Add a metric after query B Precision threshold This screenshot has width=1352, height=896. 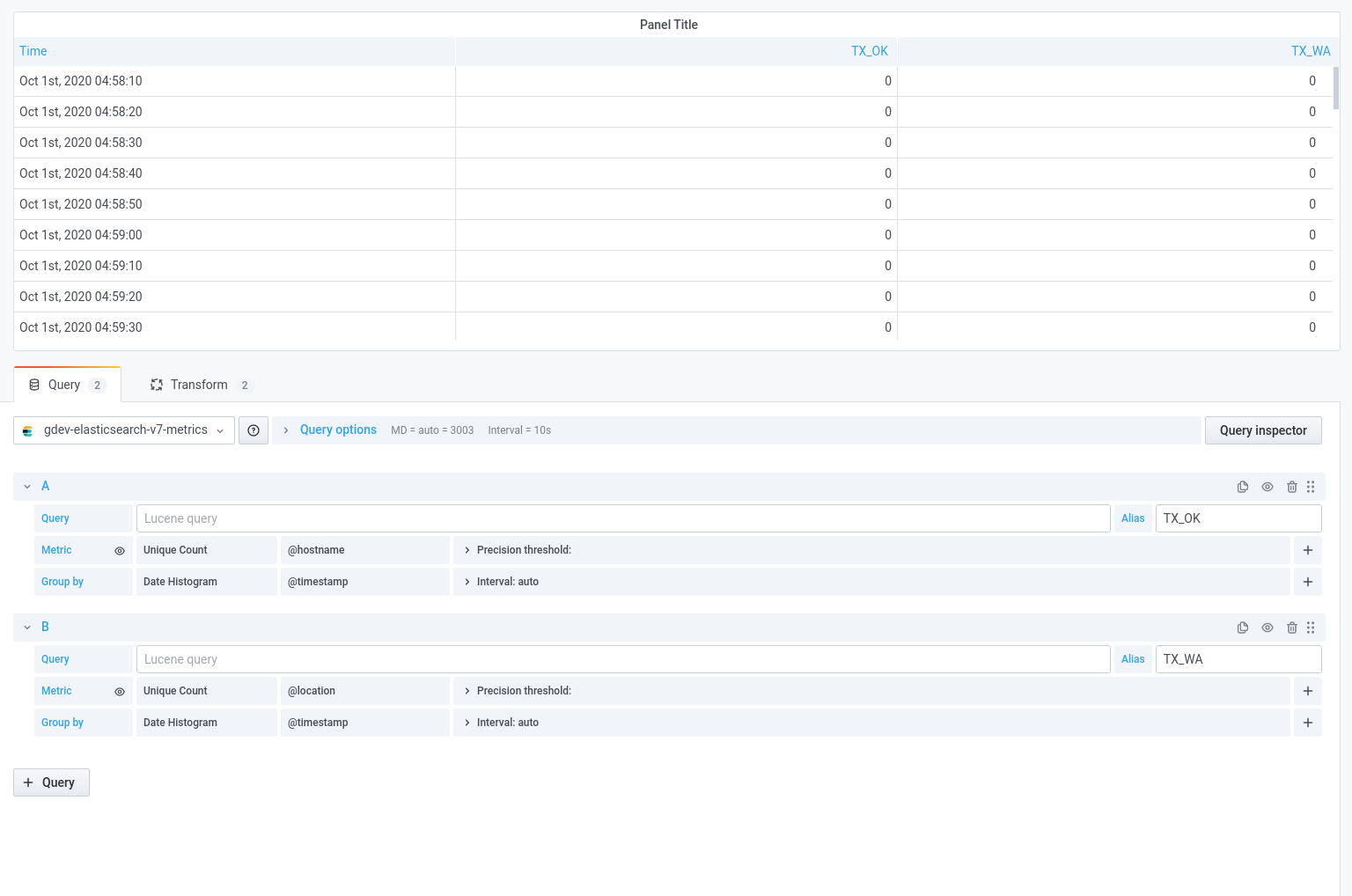[x=1308, y=691]
